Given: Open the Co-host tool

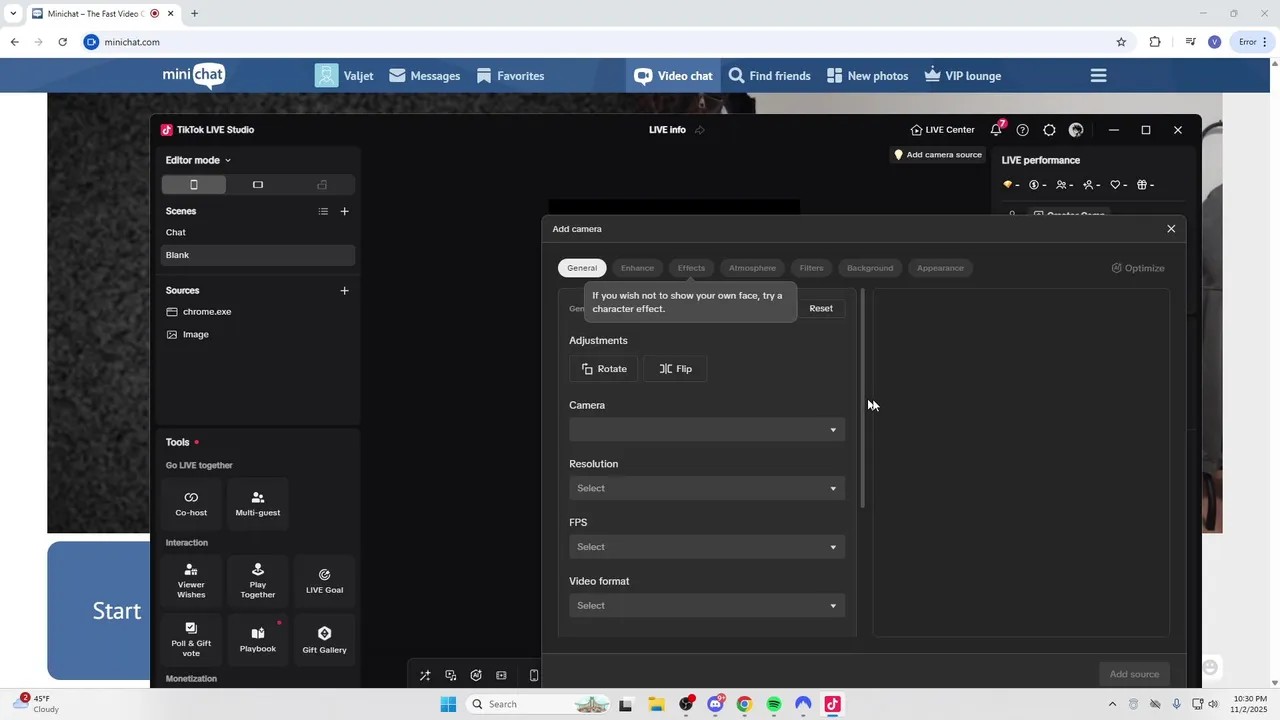Looking at the screenshot, I should 191,504.
